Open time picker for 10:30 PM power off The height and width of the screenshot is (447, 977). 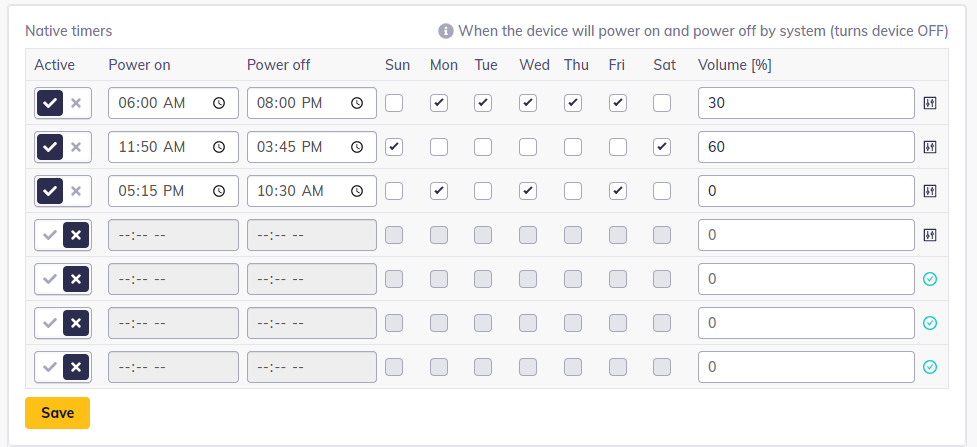[357, 191]
